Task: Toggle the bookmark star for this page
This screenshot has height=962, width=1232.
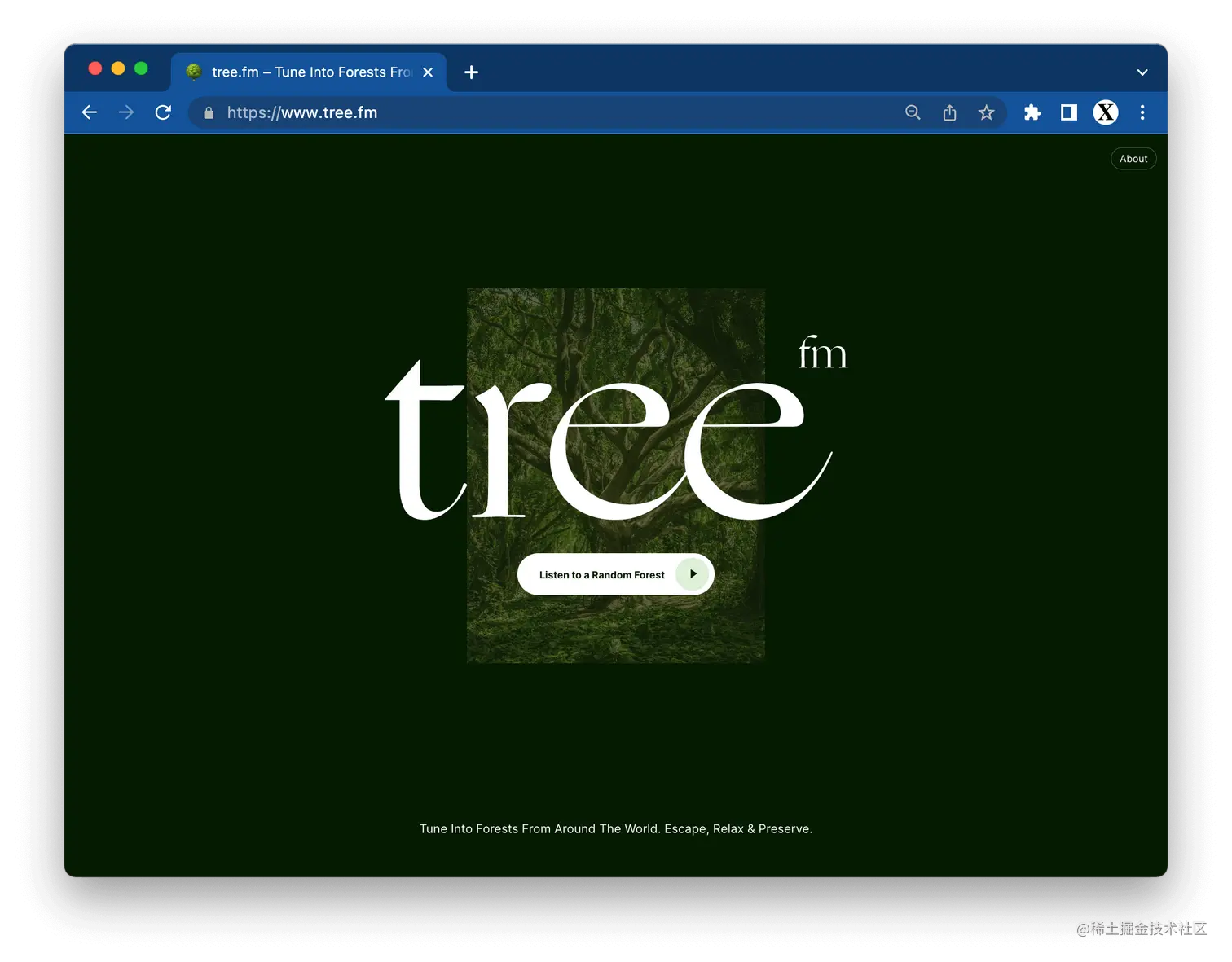Action: [x=986, y=112]
